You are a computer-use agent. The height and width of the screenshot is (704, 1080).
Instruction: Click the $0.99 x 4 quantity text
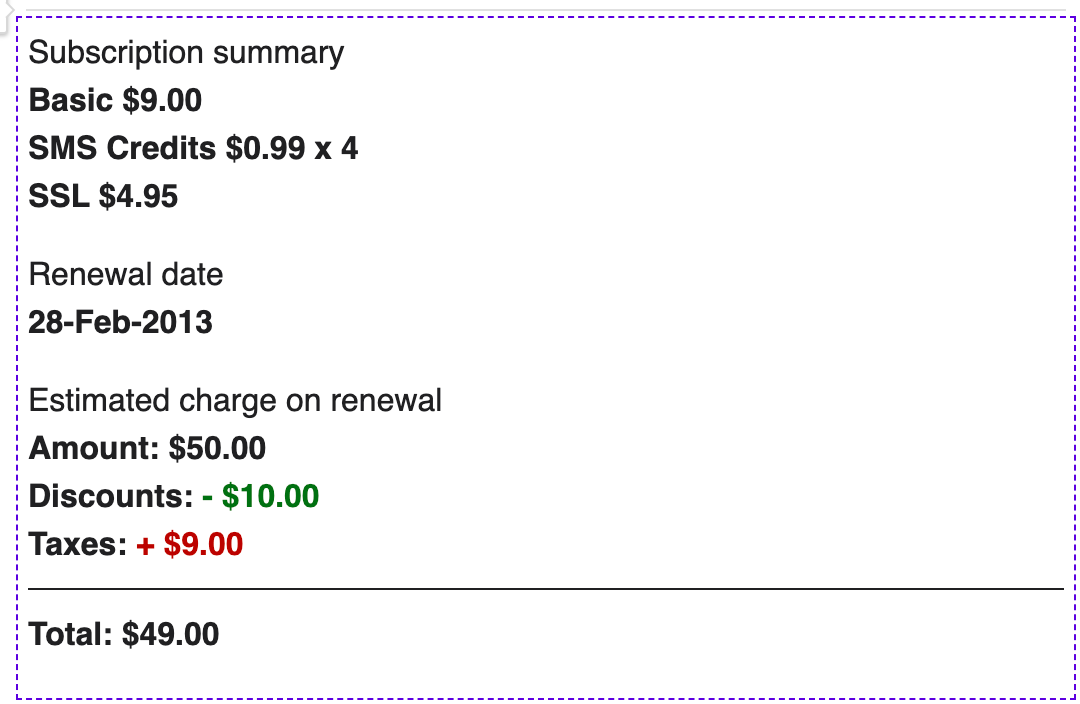tap(291, 148)
